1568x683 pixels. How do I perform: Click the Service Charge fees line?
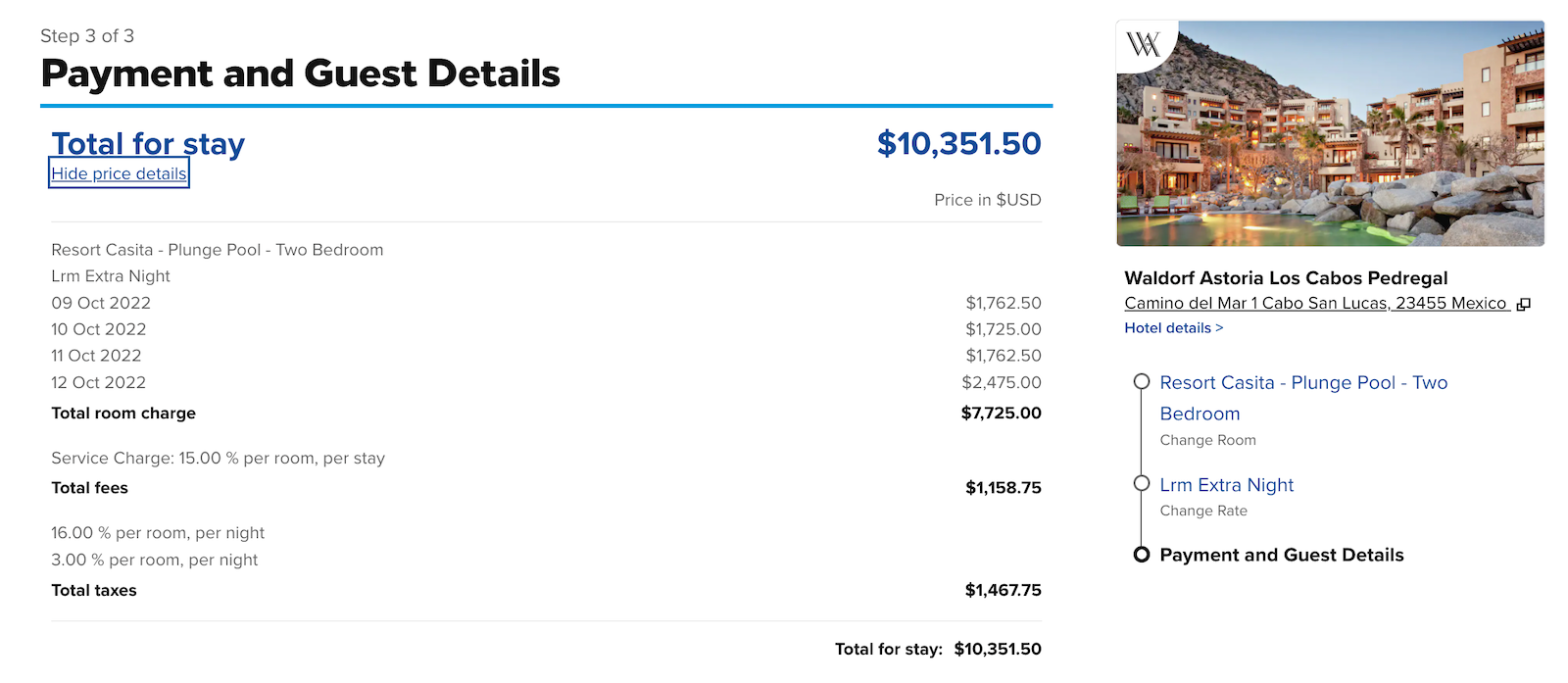point(218,458)
